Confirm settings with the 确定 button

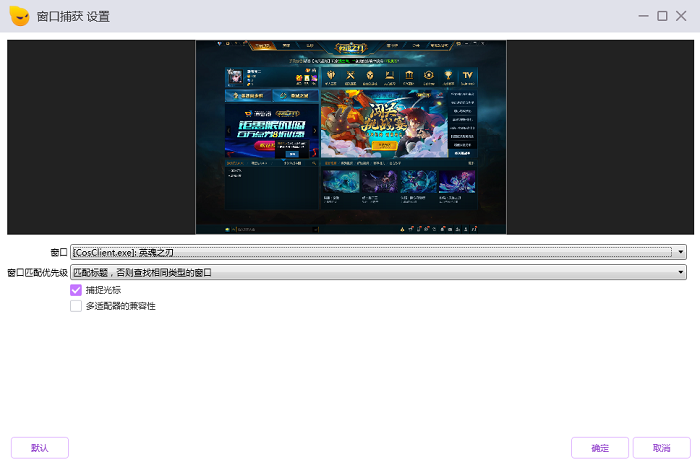point(600,448)
